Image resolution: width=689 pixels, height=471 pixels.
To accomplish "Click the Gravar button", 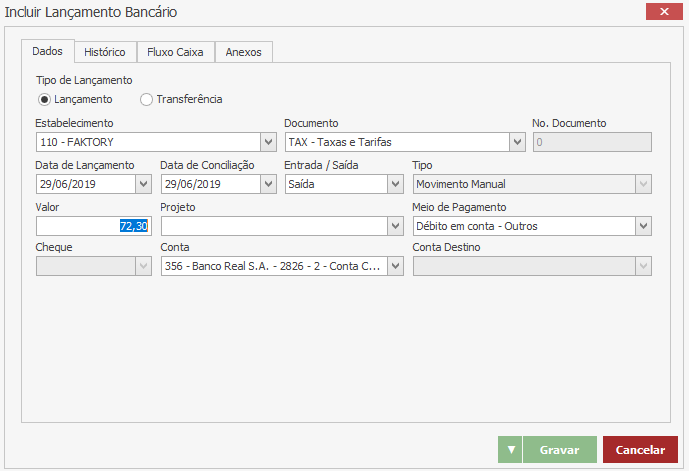I will click(x=560, y=450).
